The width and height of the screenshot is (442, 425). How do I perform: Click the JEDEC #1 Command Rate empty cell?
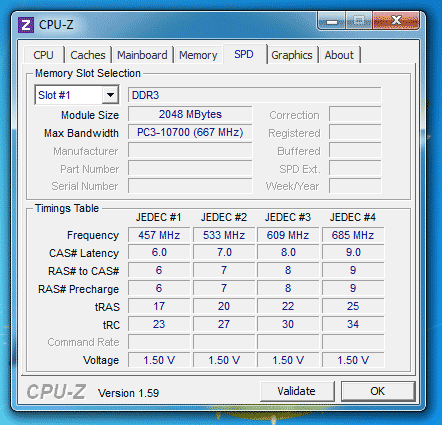(159, 342)
